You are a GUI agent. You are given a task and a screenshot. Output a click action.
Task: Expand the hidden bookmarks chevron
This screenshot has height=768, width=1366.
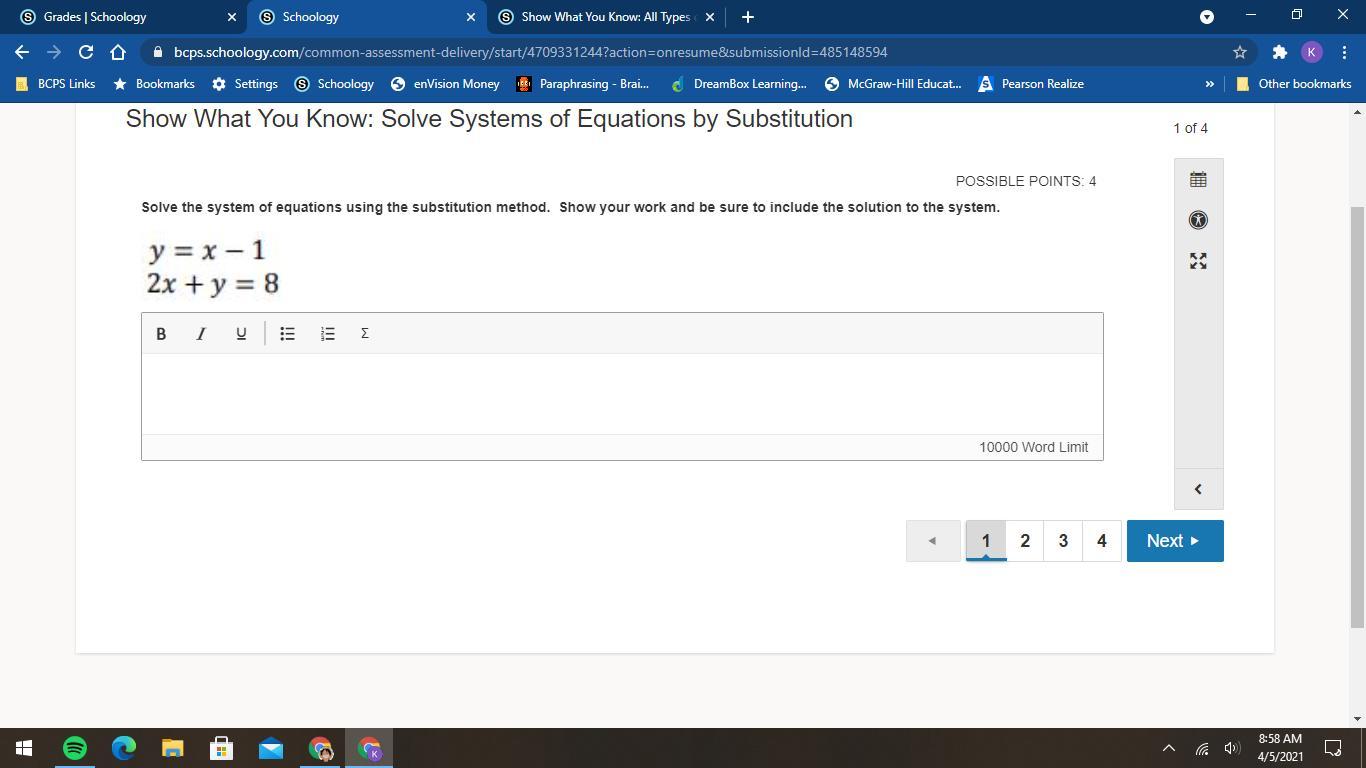pyautogui.click(x=1209, y=84)
